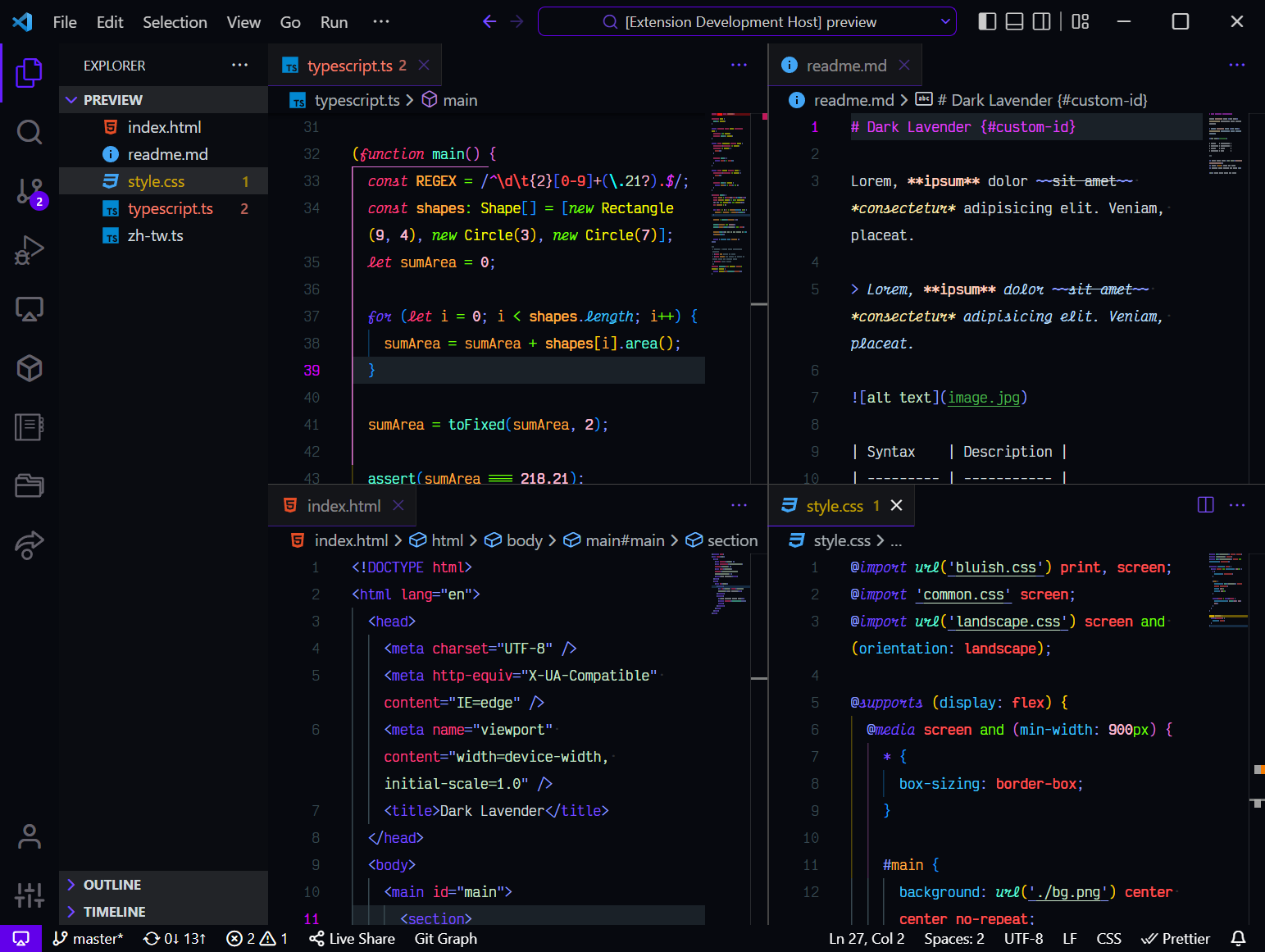Click the UTF-8 encoding indicator
The height and width of the screenshot is (952, 1265).
click(1023, 939)
